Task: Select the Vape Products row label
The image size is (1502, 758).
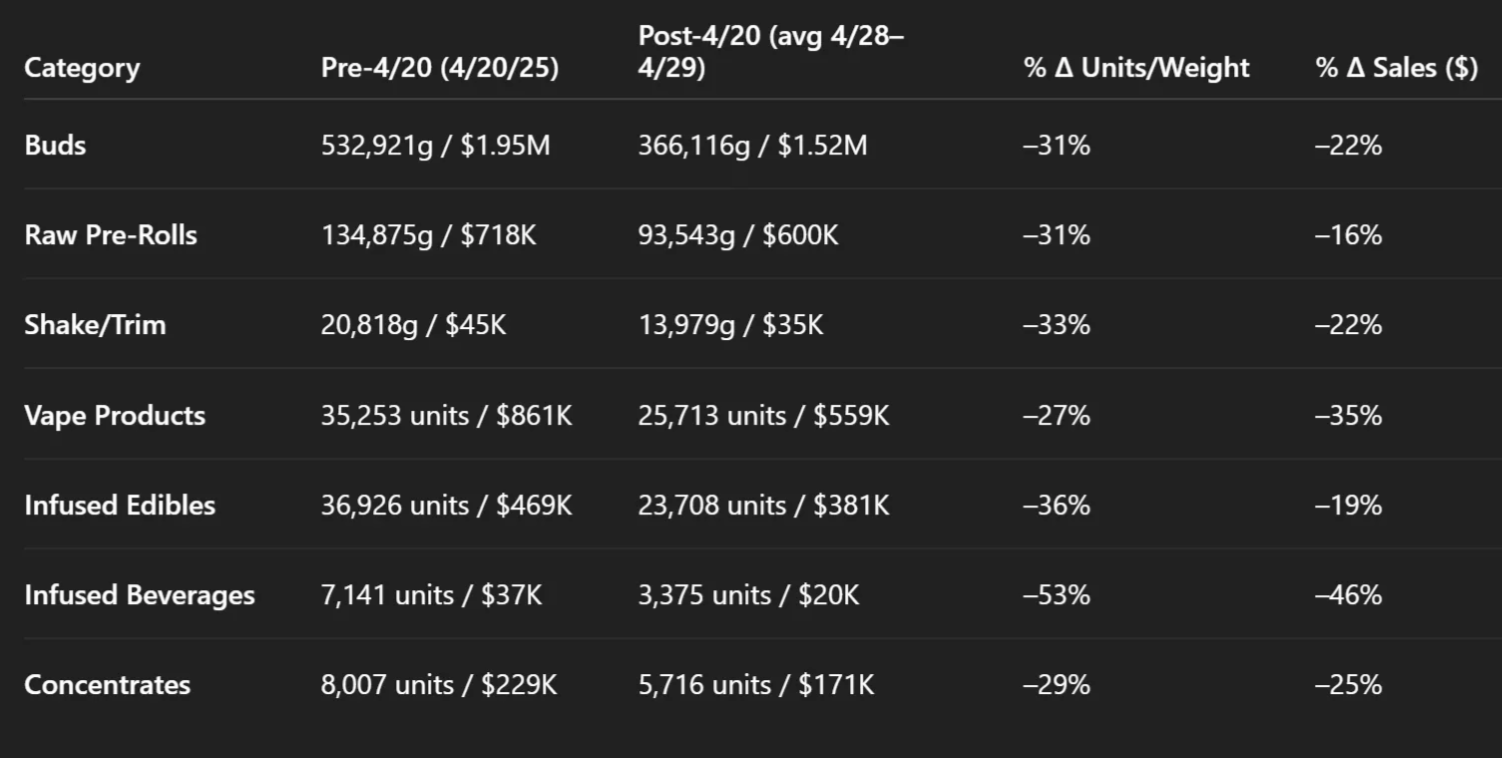Action: tap(115, 416)
